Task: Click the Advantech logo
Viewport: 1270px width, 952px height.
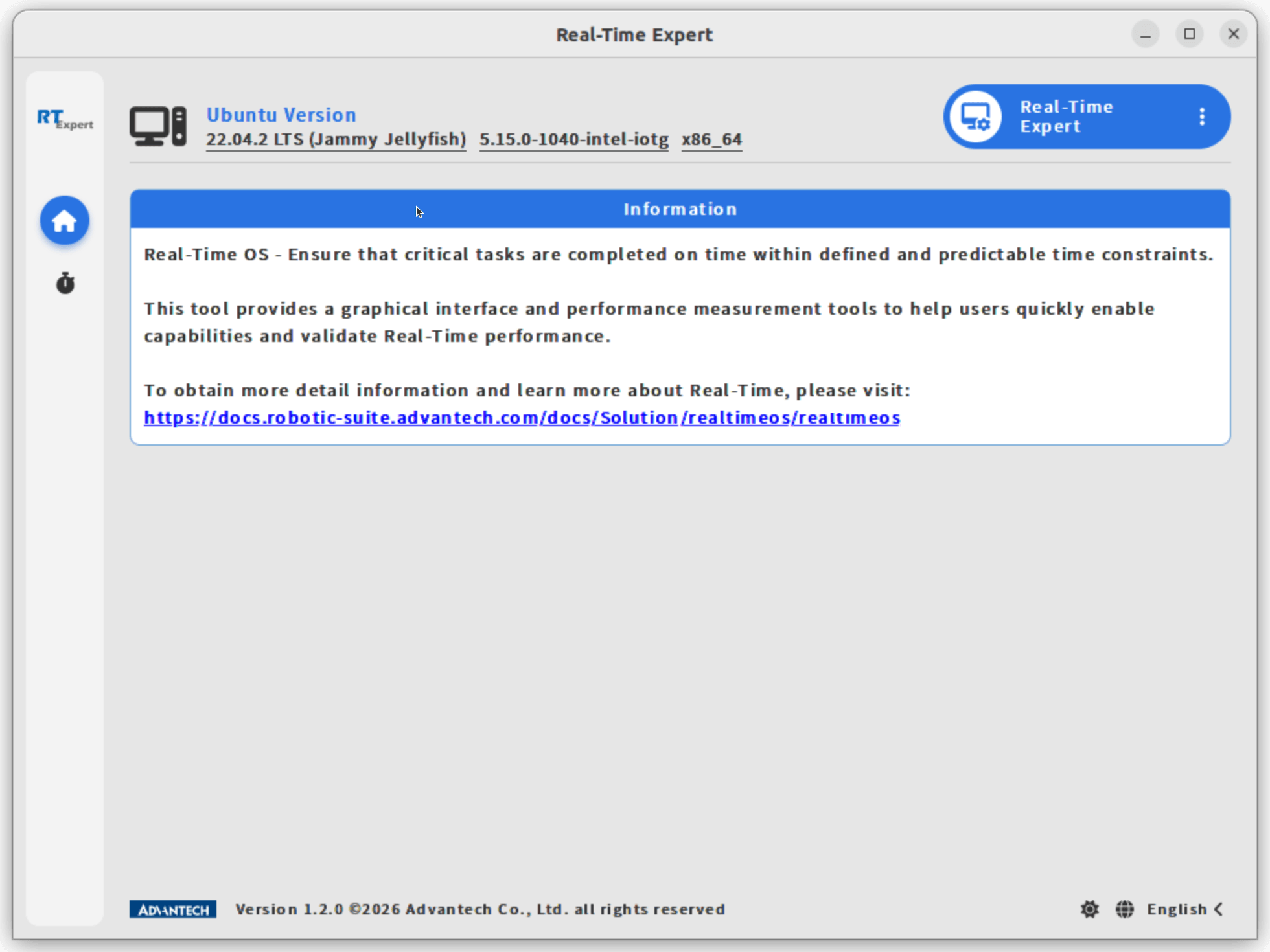Action: 173,909
